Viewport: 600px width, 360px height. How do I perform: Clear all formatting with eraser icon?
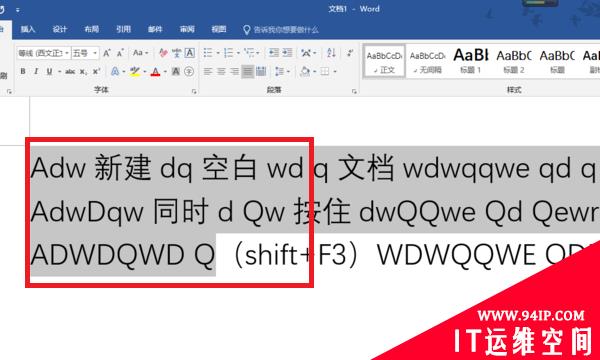tap(163, 53)
